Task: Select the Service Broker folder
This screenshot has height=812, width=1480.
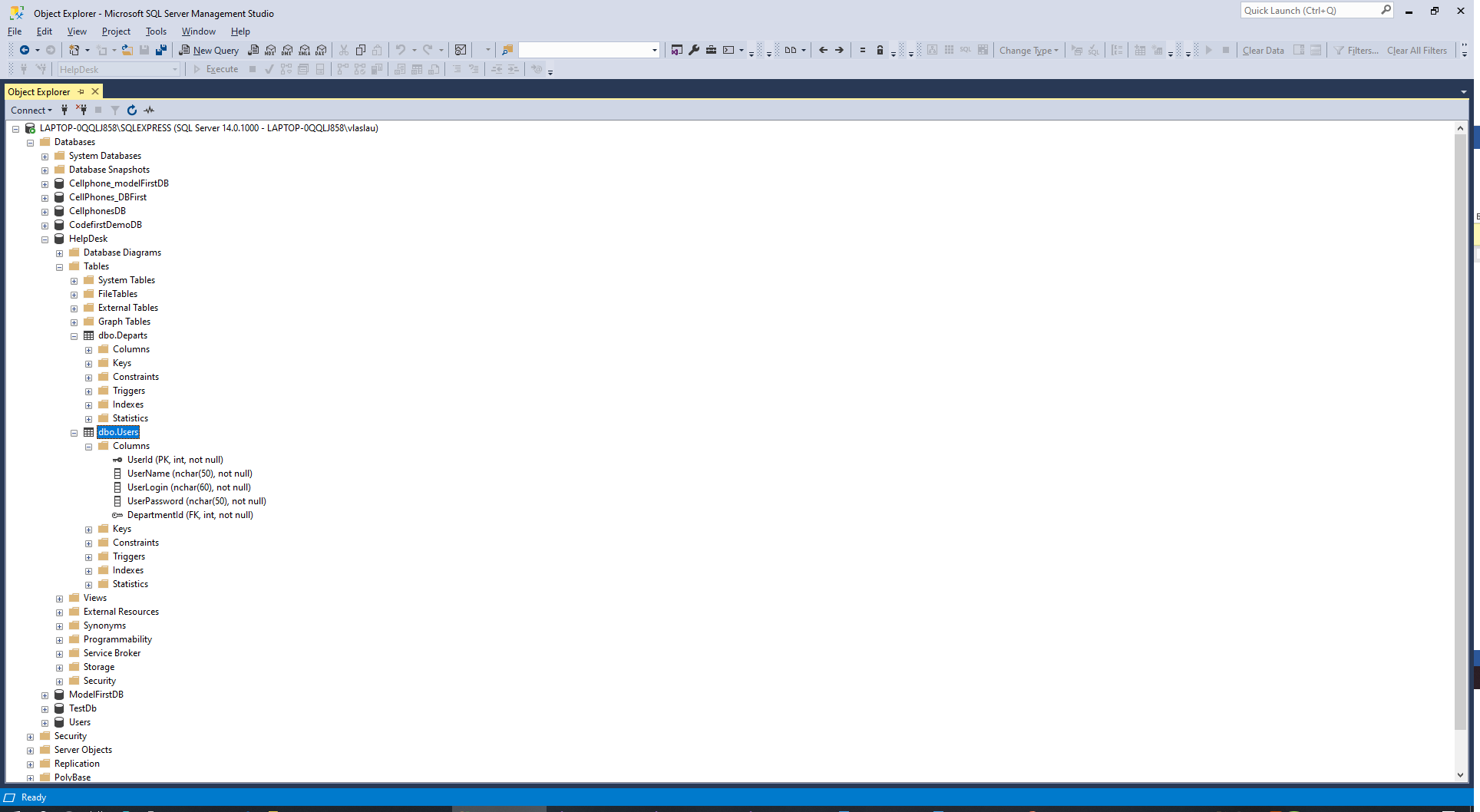Action: pos(112,653)
